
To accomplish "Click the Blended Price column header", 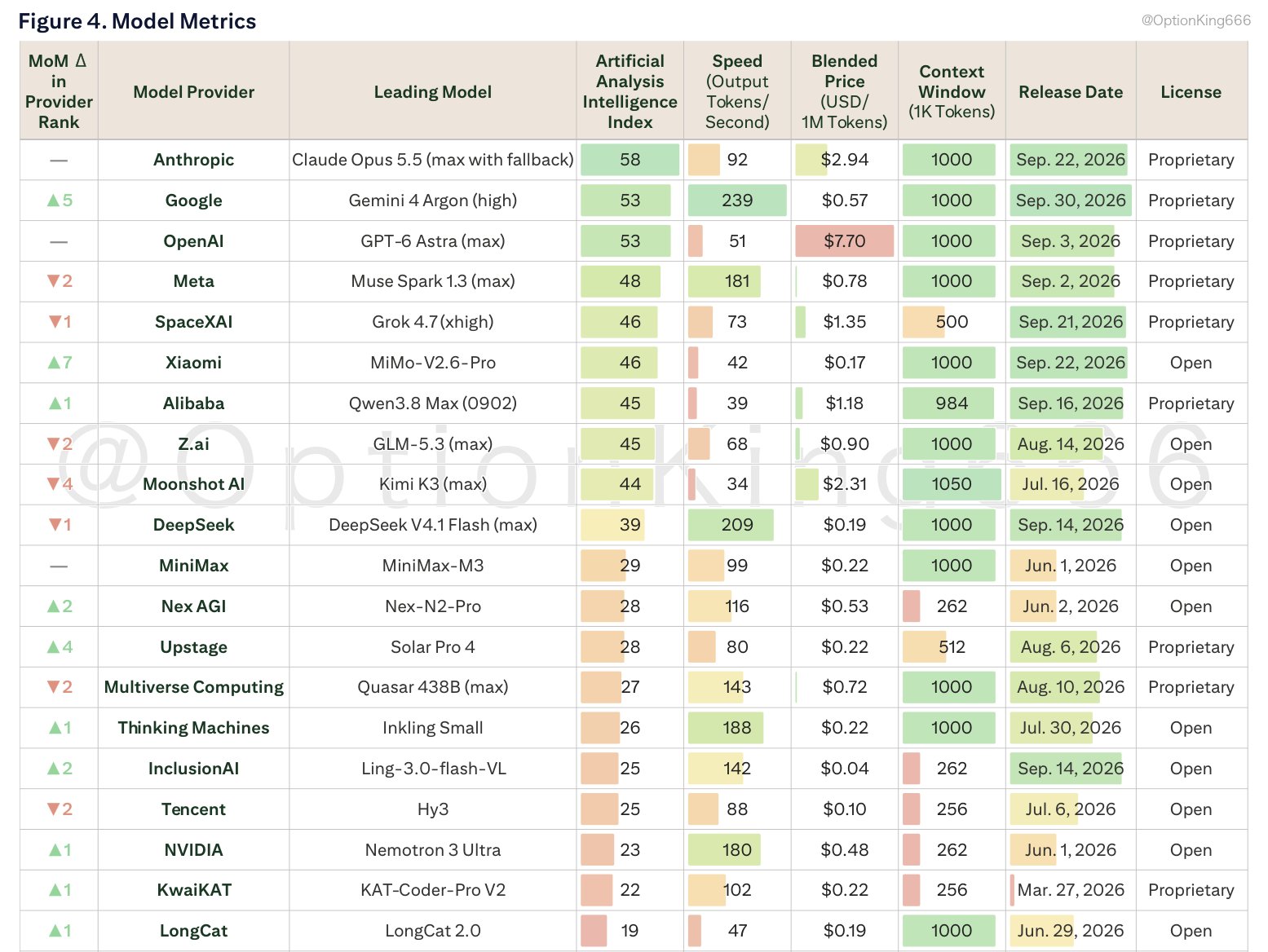I will (844, 91).
